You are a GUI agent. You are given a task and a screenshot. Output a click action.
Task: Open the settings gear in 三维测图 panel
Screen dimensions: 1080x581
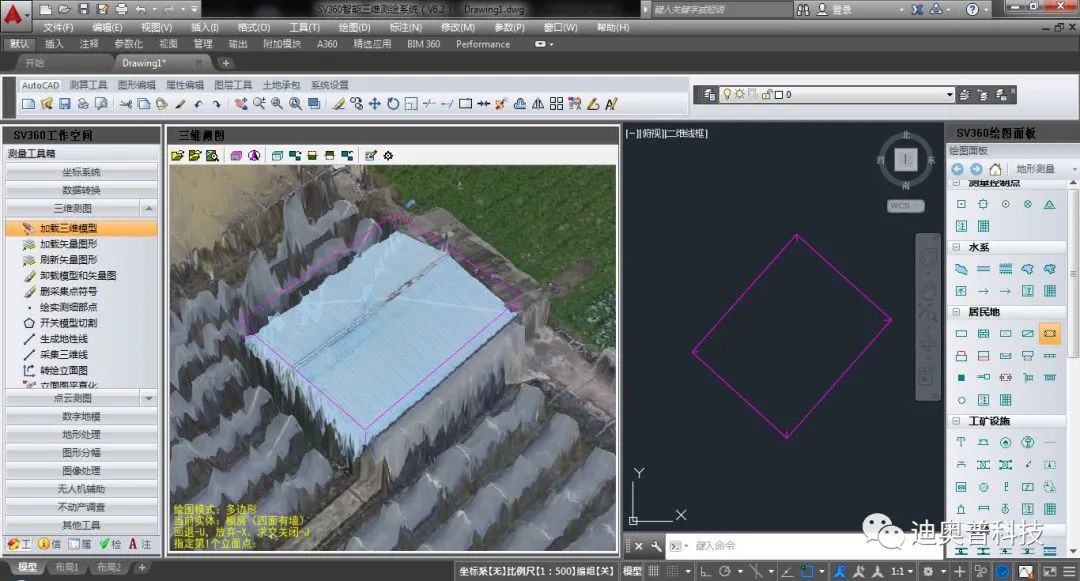pos(388,156)
